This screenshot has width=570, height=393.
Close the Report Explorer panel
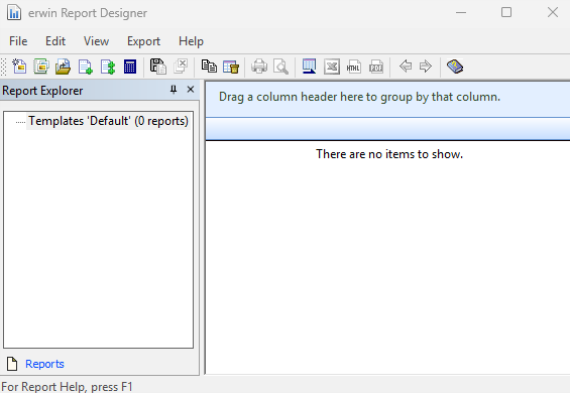click(190, 89)
